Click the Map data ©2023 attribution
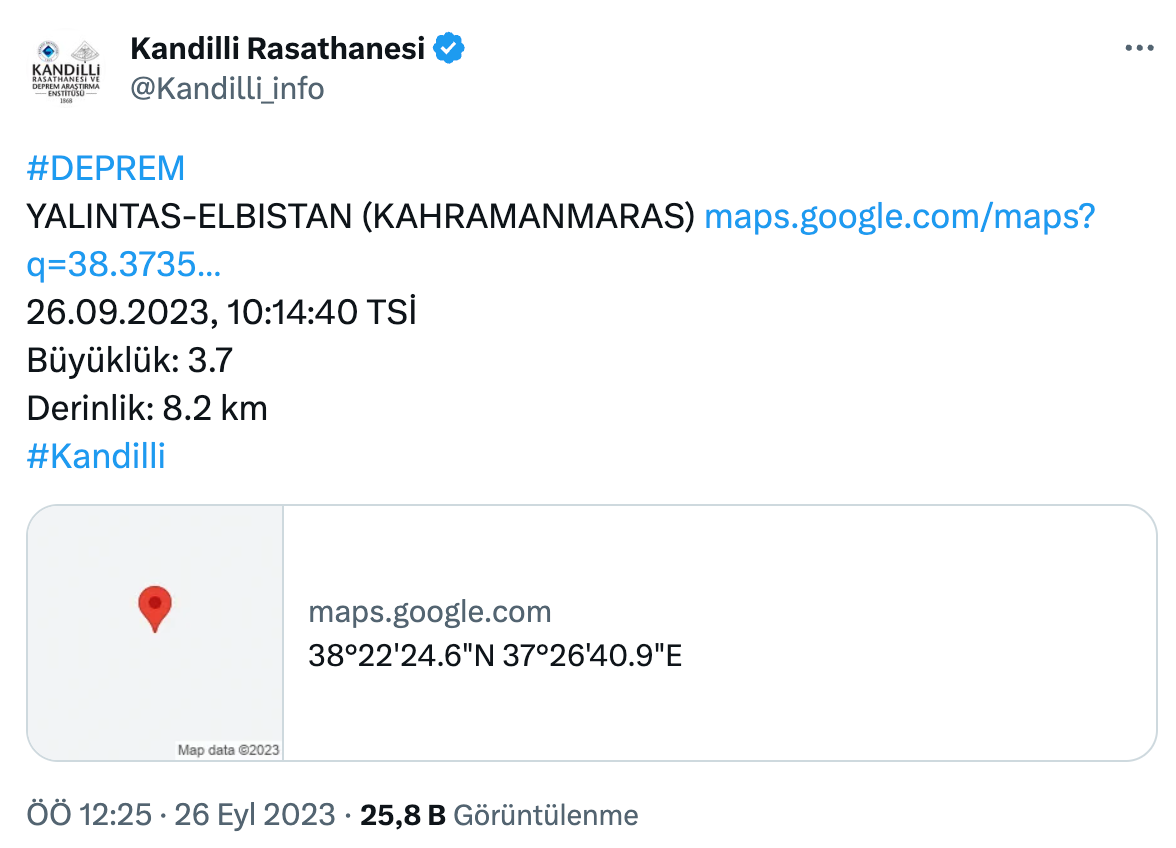The image size is (1176, 848). pos(228,750)
